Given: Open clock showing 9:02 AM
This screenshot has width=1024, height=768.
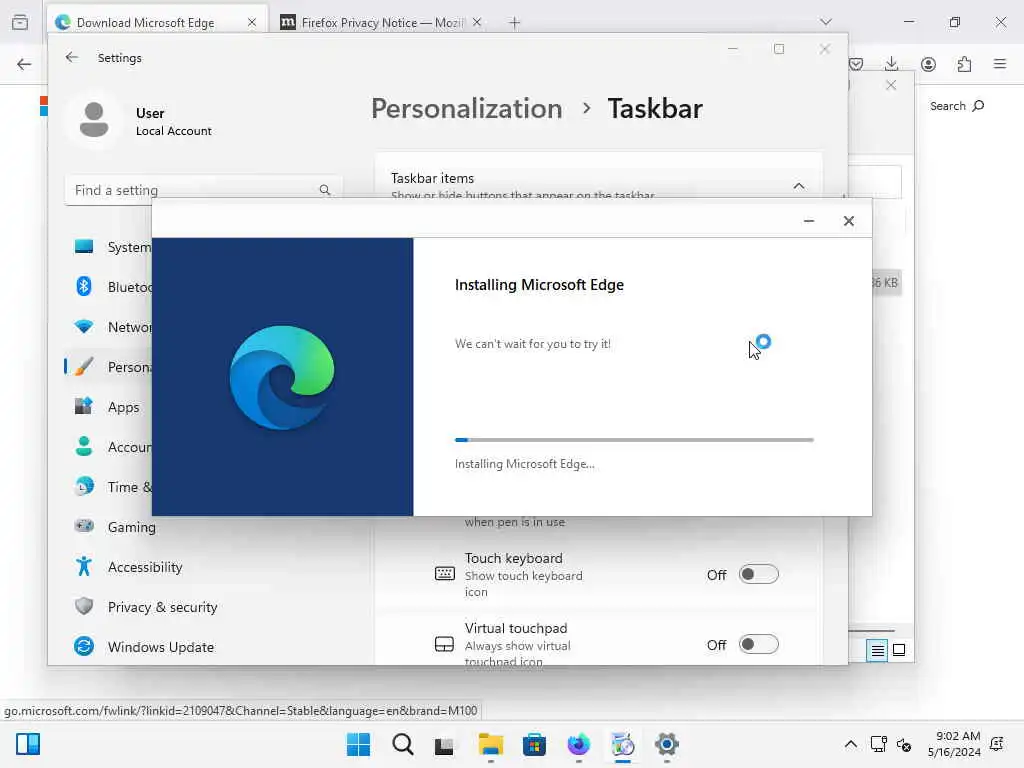Looking at the screenshot, I should point(953,744).
